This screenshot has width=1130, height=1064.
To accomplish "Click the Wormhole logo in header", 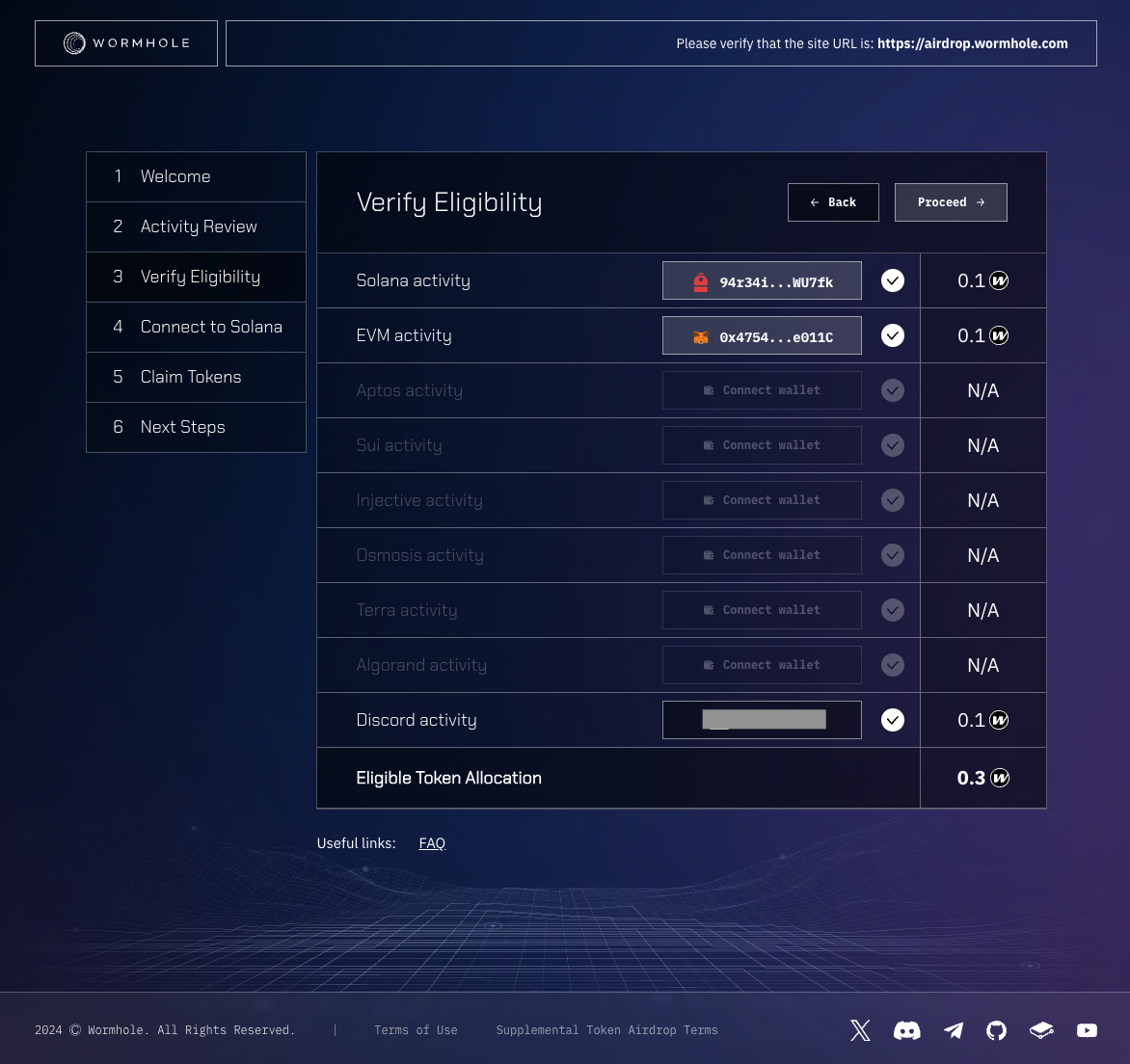I will (x=126, y=43).
